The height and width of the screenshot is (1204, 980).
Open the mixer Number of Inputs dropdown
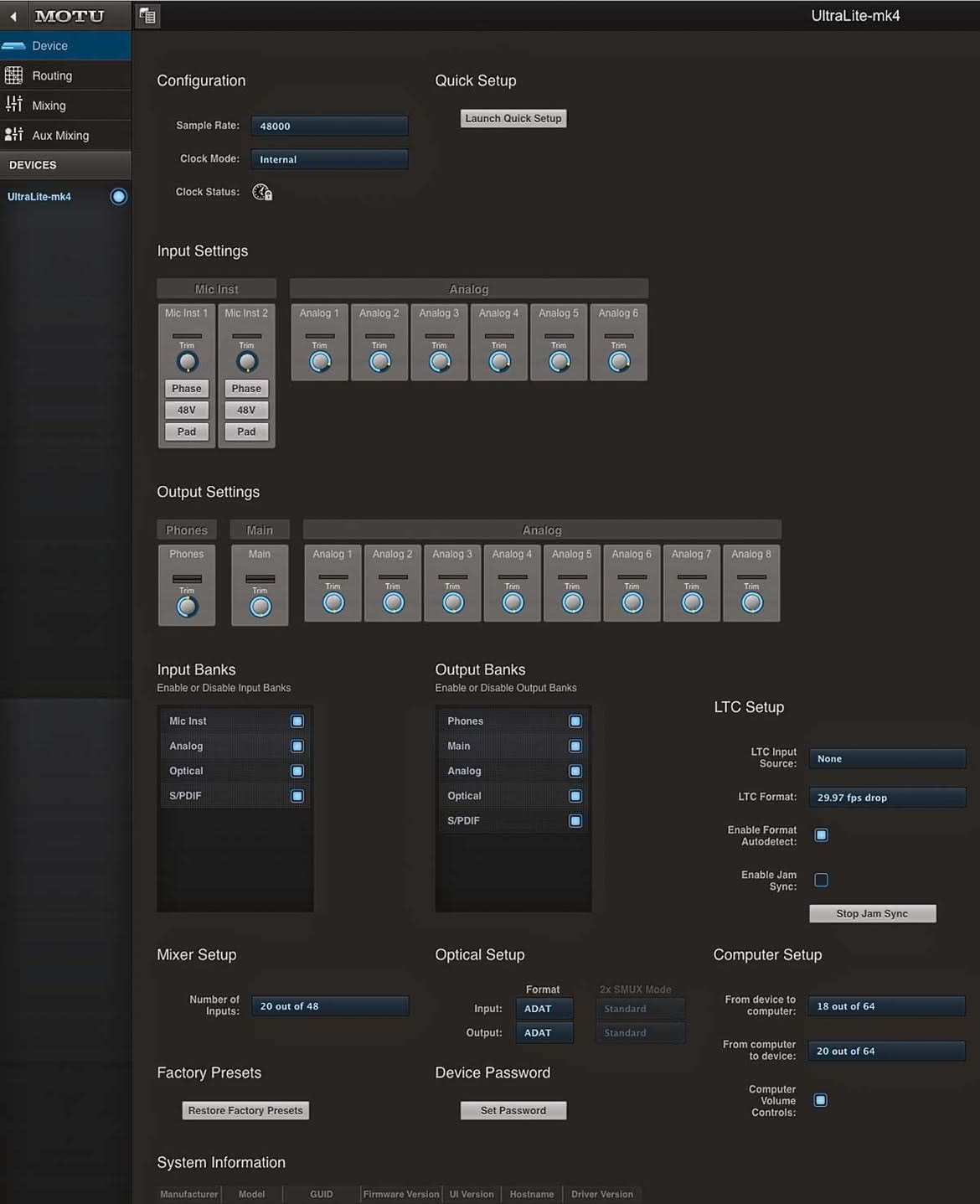click(330, 1006)
